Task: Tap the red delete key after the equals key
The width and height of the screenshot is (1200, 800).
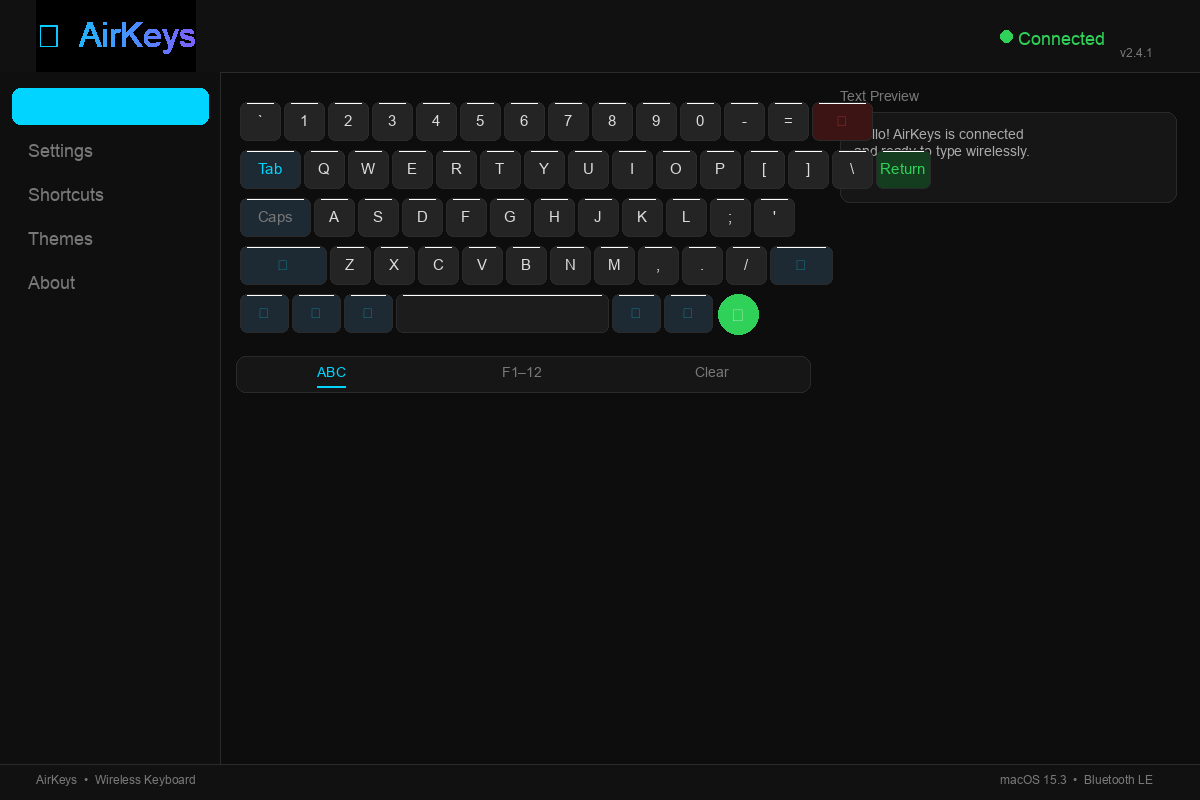Action: [842, 121]
